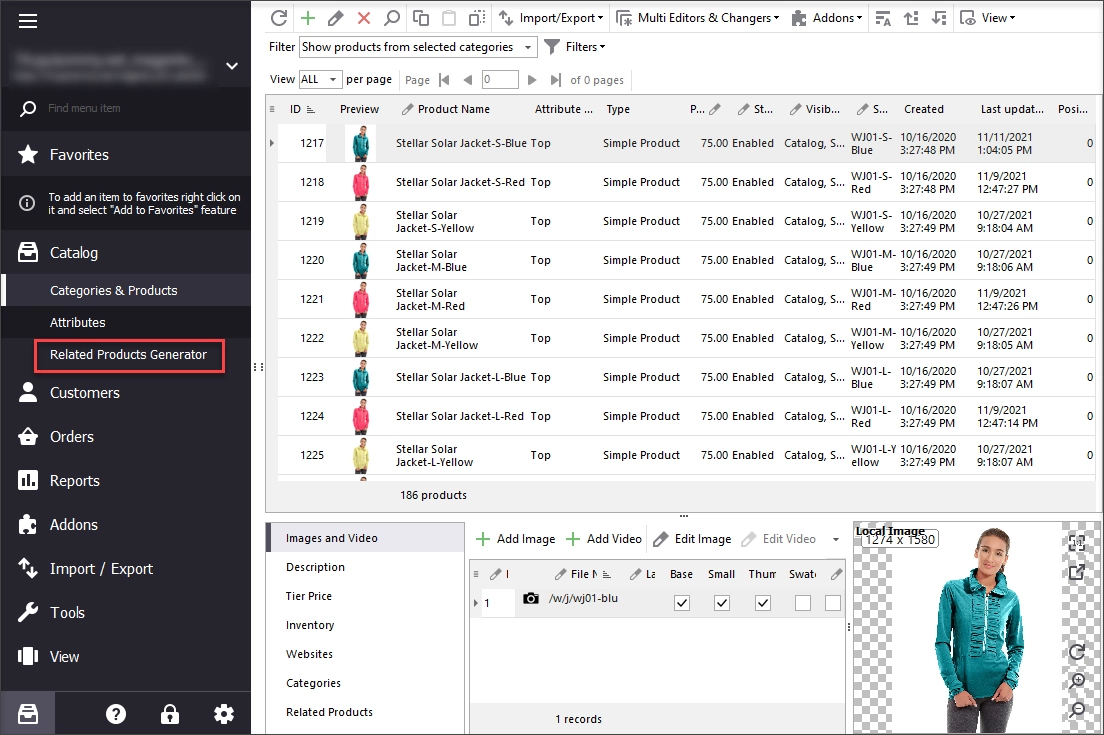Edit product using the pencil toolbar icon
Image resolution: width=1104 pixels, height=735 pixels.
pos(336,18)
